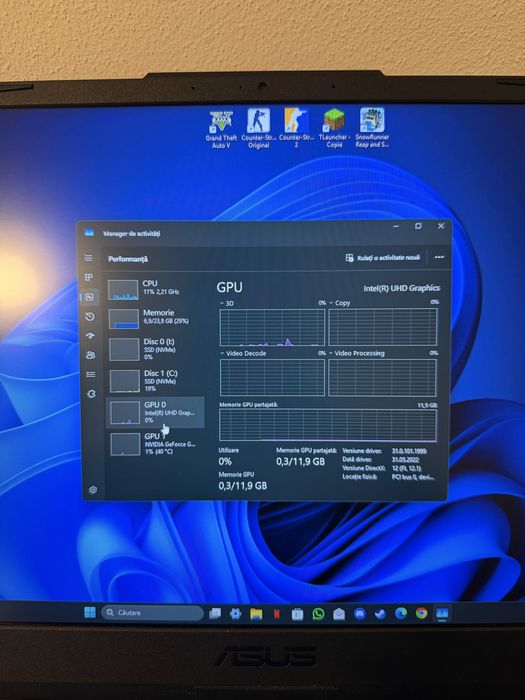Click the Memorie GPU partajată 0,3/11,9 GB value
Screen dimensions: 525x700
click(x=300, y=461)
